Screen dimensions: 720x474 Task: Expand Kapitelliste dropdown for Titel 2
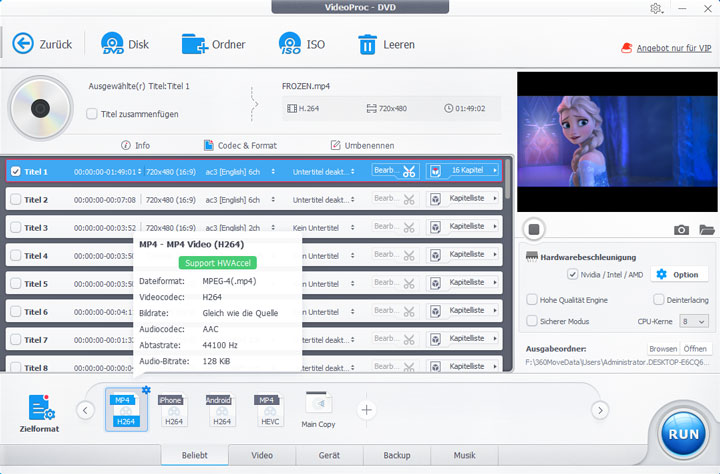click(x=495, y=198)
